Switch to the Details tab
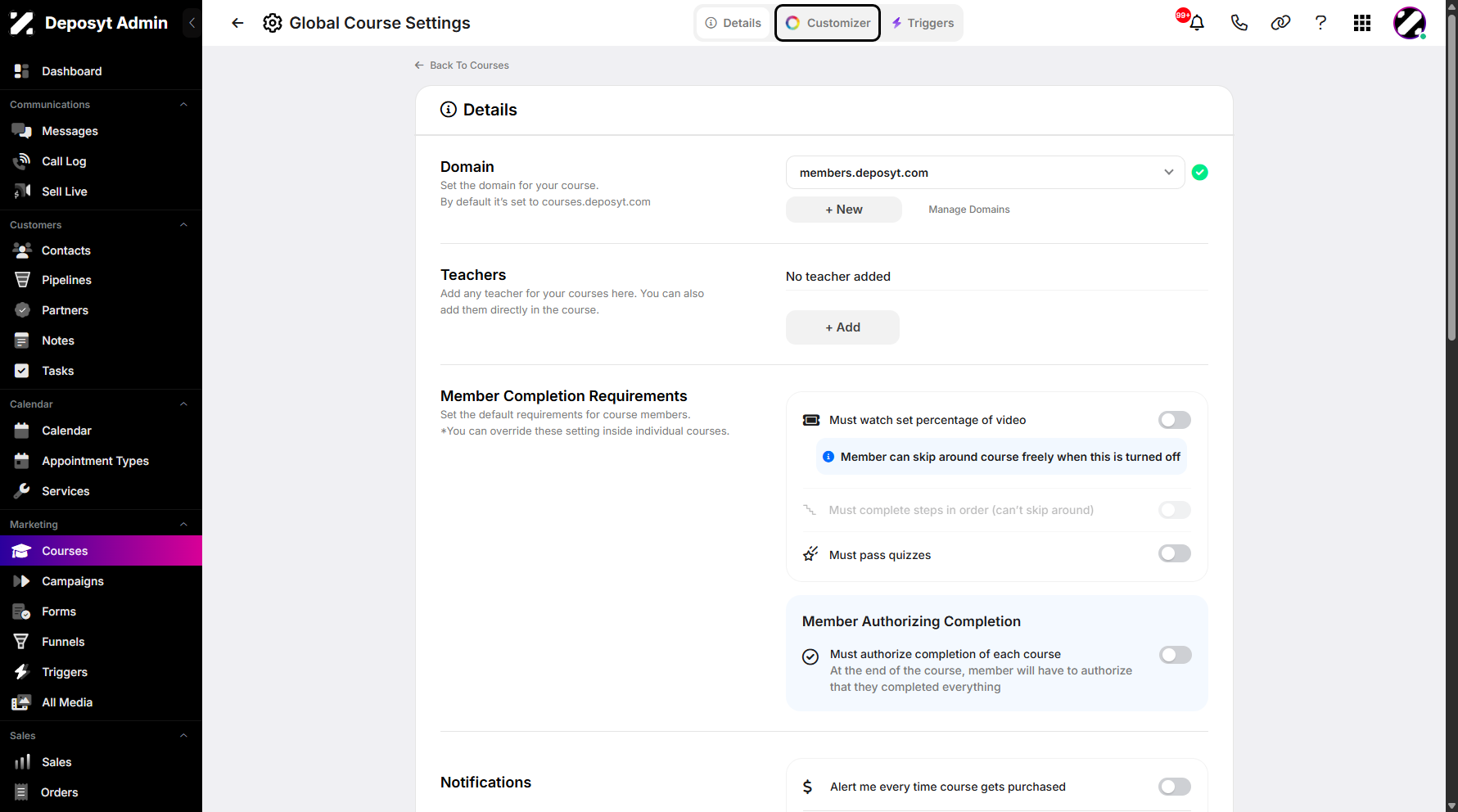 coord(734,23)
